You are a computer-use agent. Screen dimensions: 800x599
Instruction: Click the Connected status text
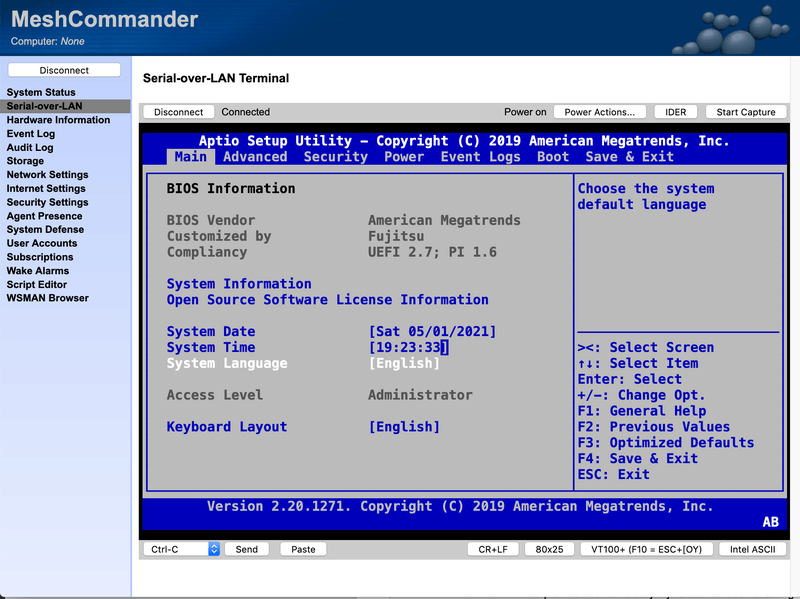[245, 112]
